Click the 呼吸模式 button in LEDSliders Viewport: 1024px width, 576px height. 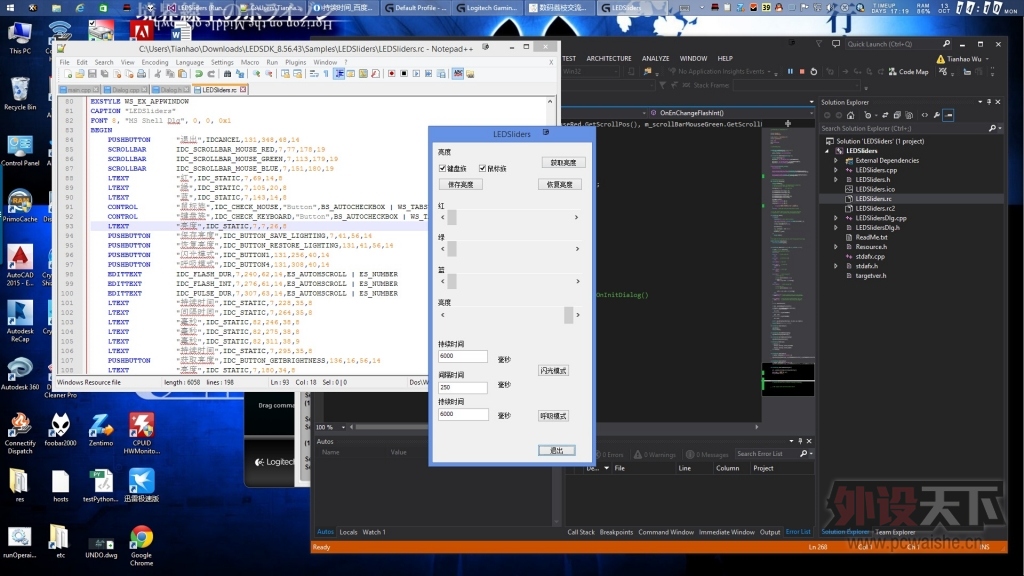click(553, 416)
